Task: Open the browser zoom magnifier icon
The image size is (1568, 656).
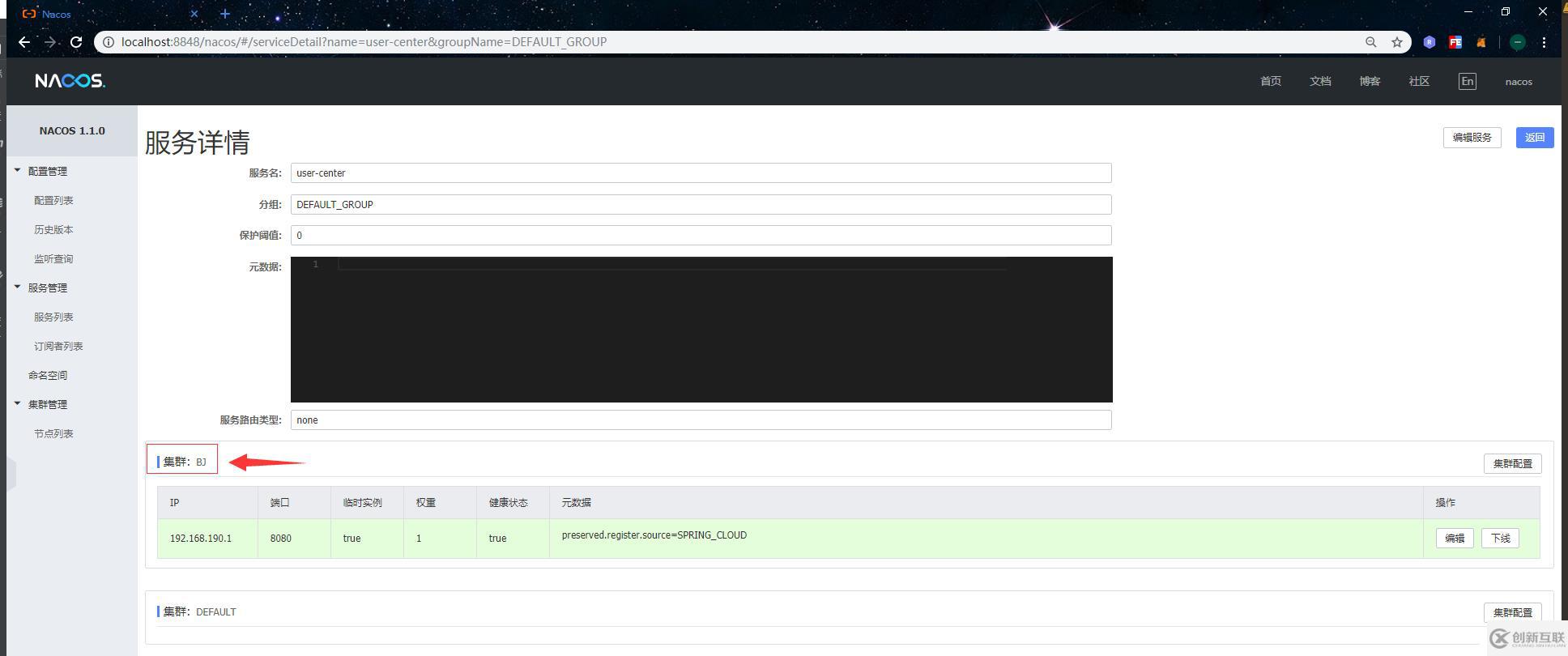Action: click(1371, 42)
